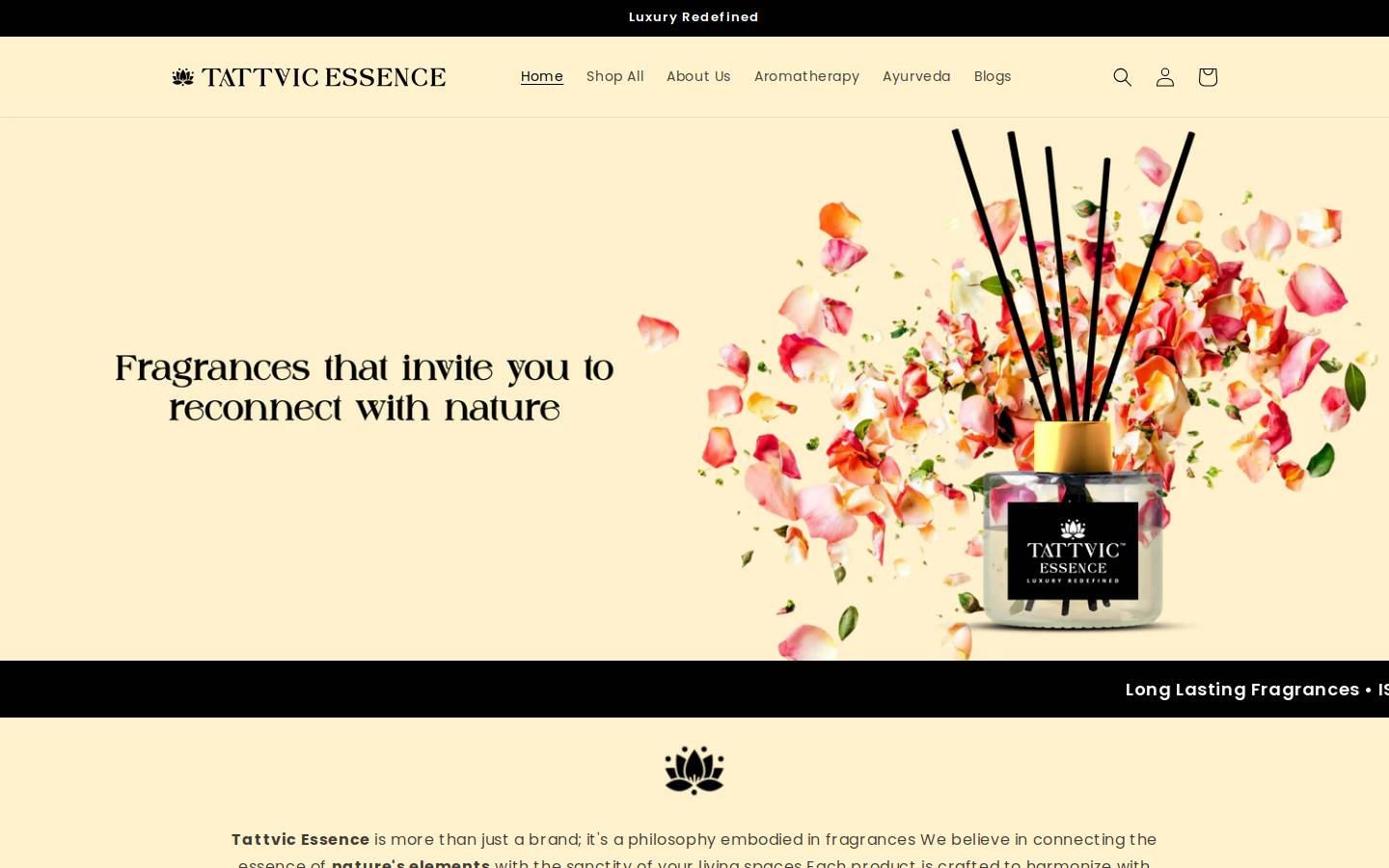Screen dimensions: 1389x868
Task: Click the 'Fragrances that invite you' headline
Action: [364, 388]
